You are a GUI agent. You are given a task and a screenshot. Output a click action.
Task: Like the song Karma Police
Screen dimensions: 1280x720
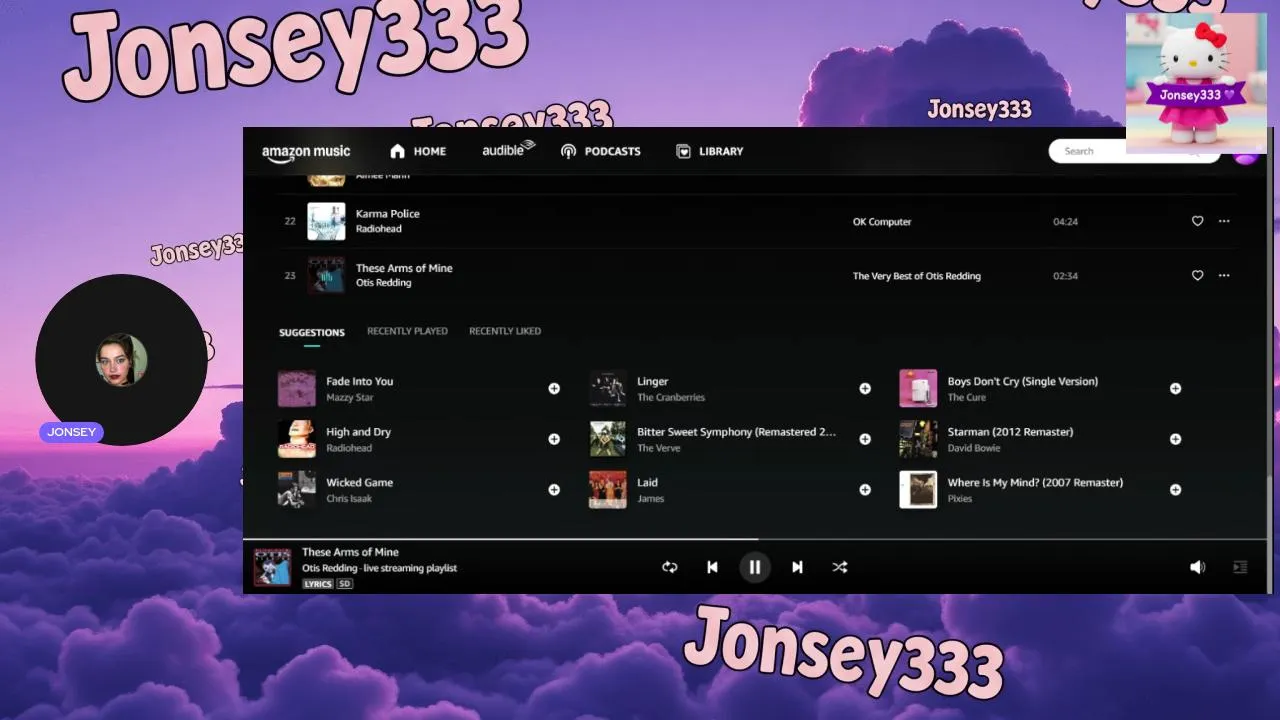1197,221
